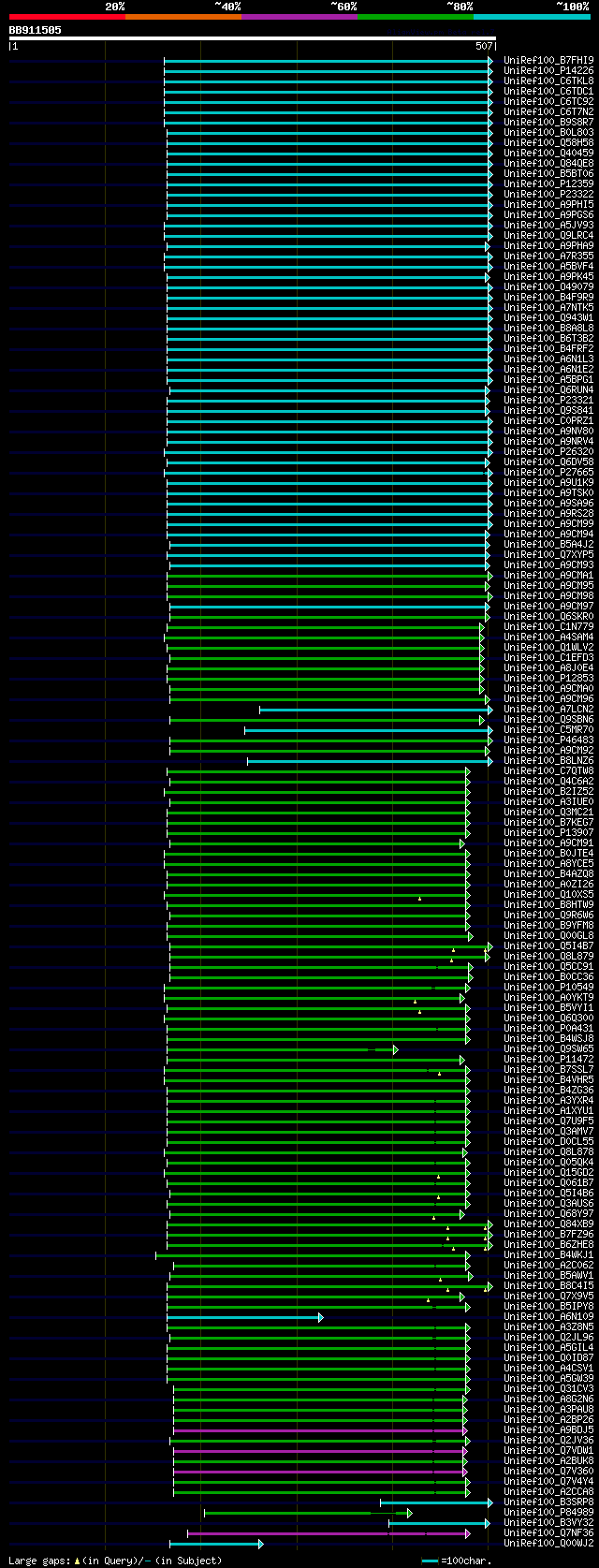Click the cyan ~100% identity legend segment
Image resolution: width=599 pixels, height=1568 pixels.
point(532,17)
